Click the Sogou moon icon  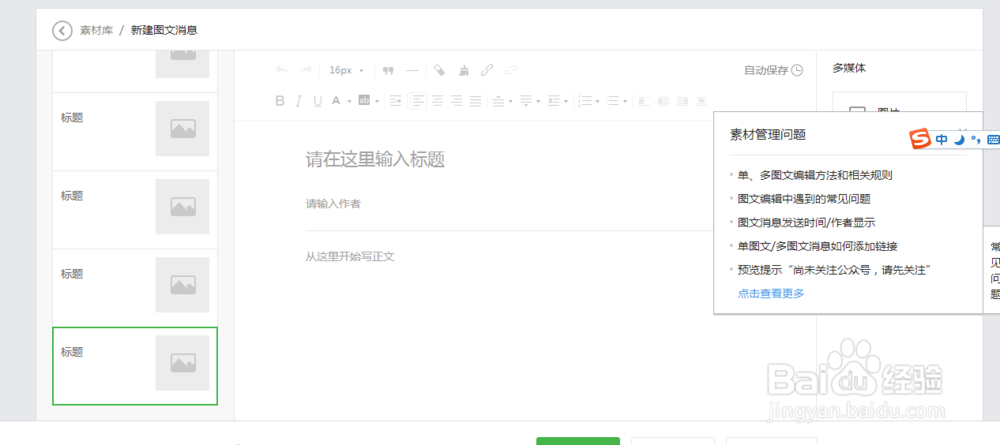[959, 140]
